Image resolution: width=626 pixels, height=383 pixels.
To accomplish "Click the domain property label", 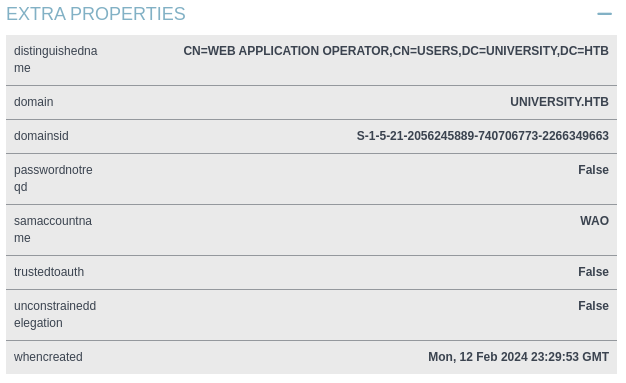I will (x=34, y=102).
